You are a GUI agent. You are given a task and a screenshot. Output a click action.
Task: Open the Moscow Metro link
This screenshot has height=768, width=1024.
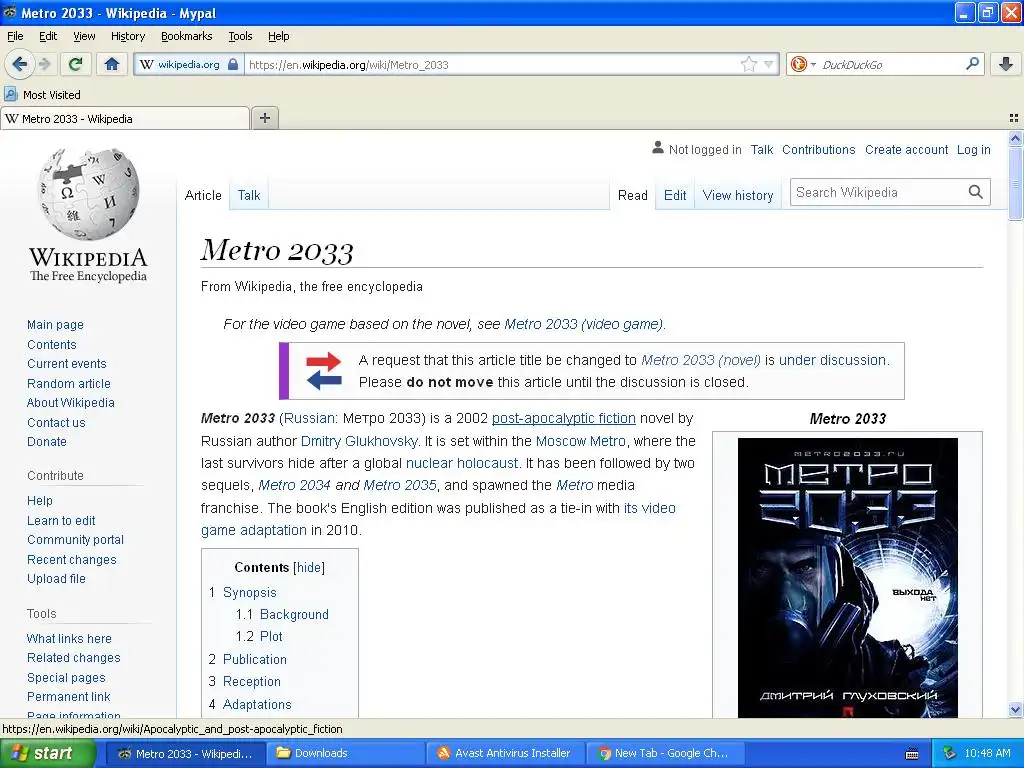[x=580, y=441]
